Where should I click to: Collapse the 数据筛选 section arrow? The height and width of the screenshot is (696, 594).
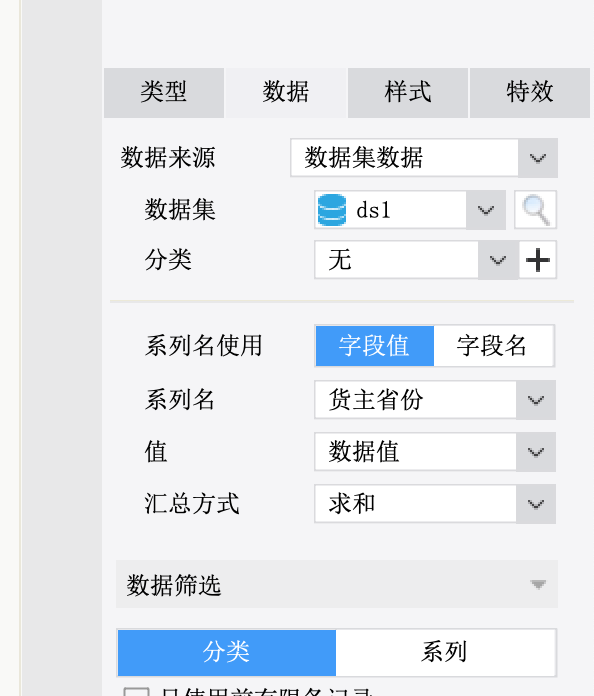538,584
